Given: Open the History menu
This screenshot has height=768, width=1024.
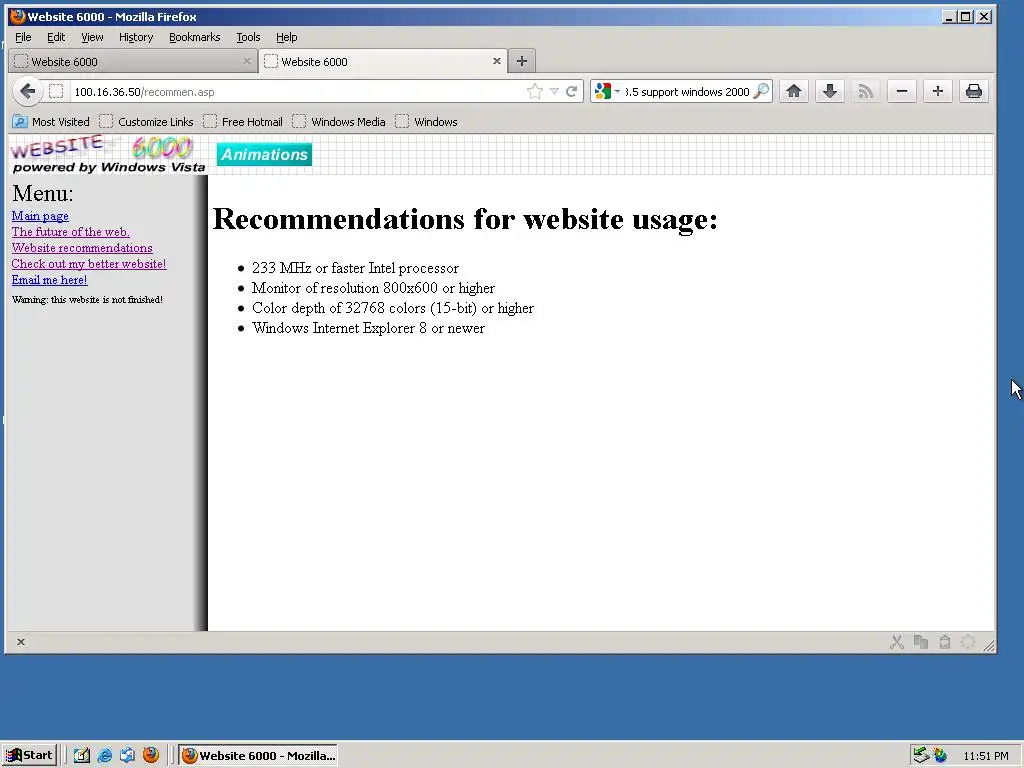Looking at the screenshot, I should click(136, 37).
